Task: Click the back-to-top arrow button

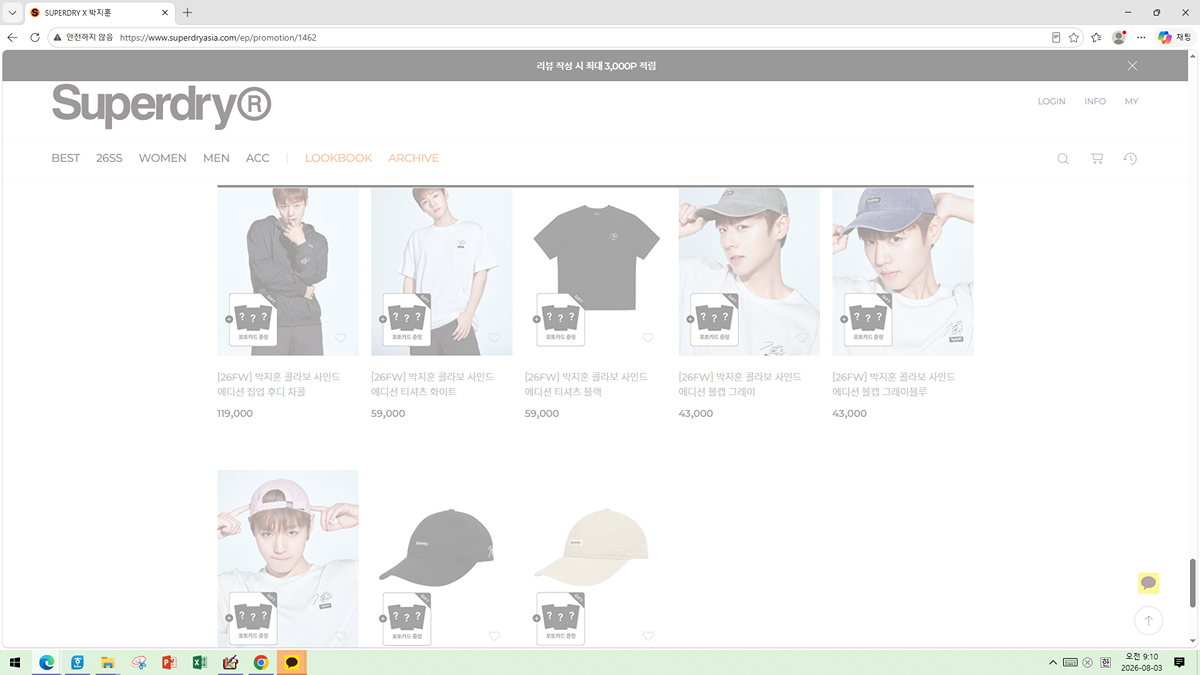Action: [x=1148, y=621]
